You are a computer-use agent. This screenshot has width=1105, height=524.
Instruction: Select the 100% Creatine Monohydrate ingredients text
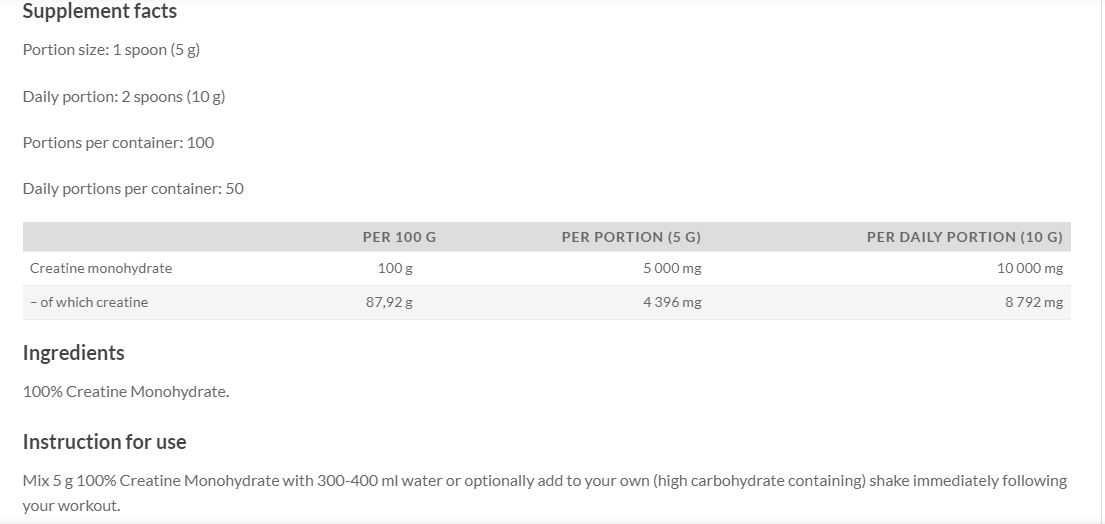(x=126, y=392)
